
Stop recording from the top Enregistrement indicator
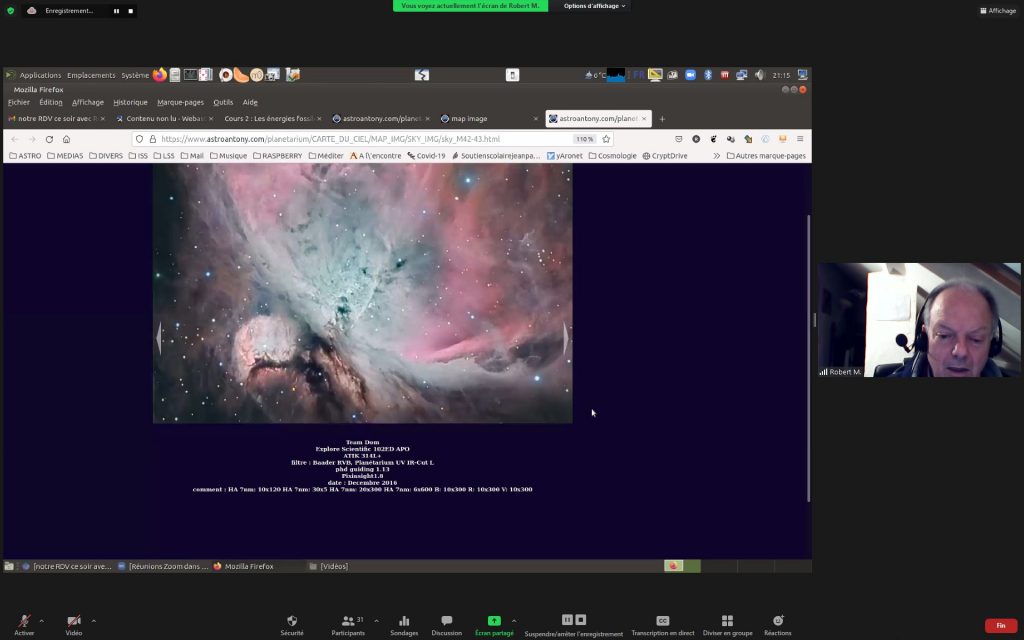(131, 11)
